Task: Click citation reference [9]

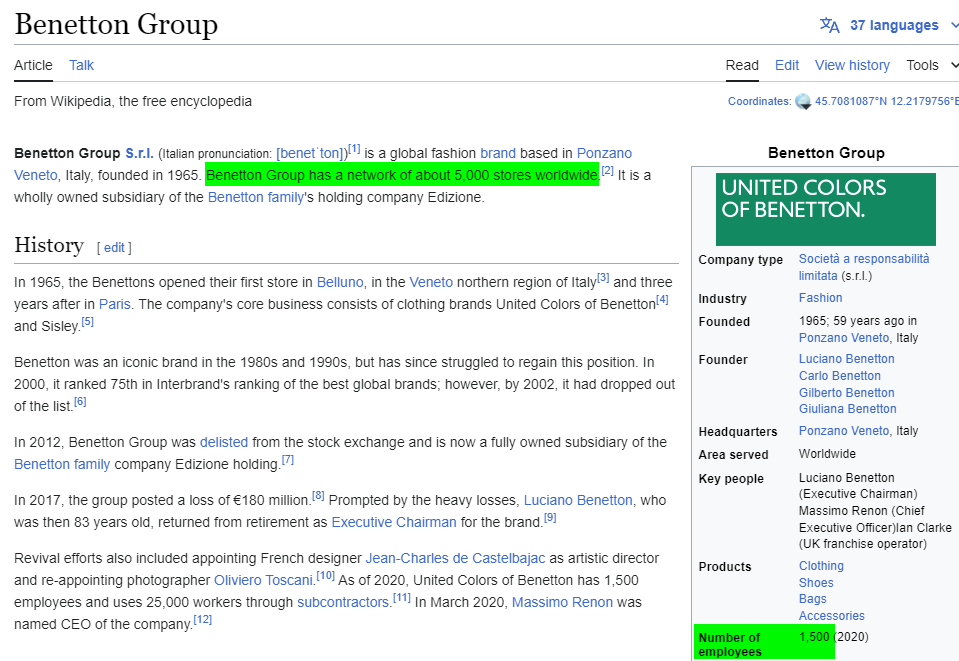Action: click(x=550, y=518)
